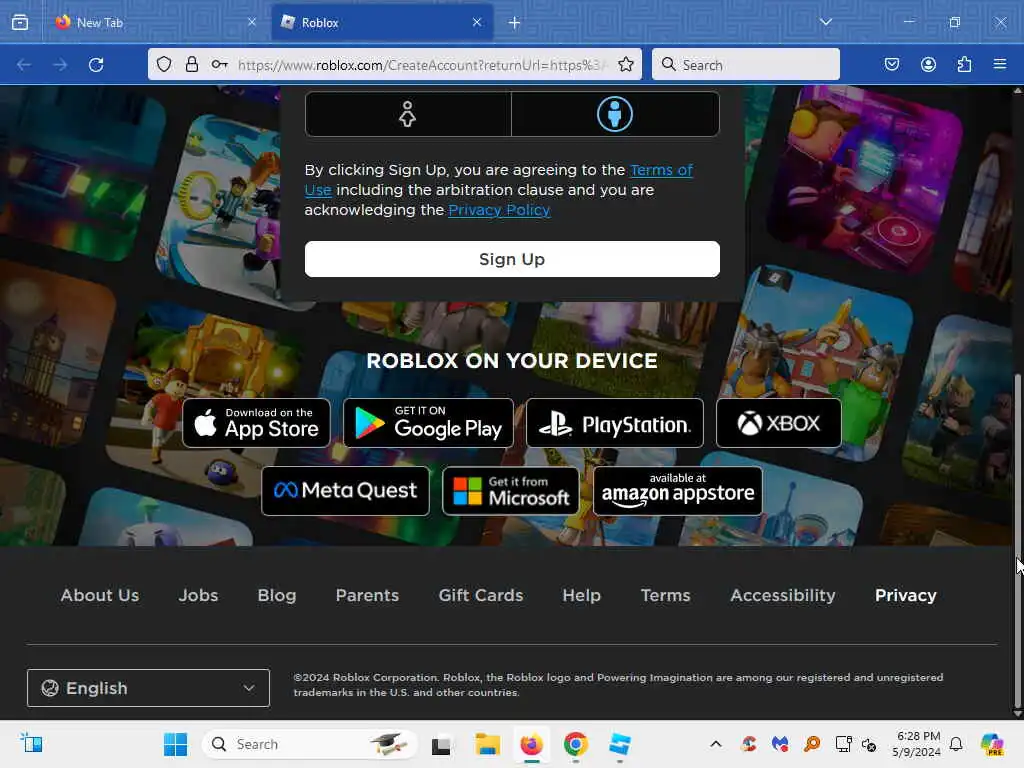Open the Gift Cards footer link
Screen dimensions: 1024x768
coord(481,596)
